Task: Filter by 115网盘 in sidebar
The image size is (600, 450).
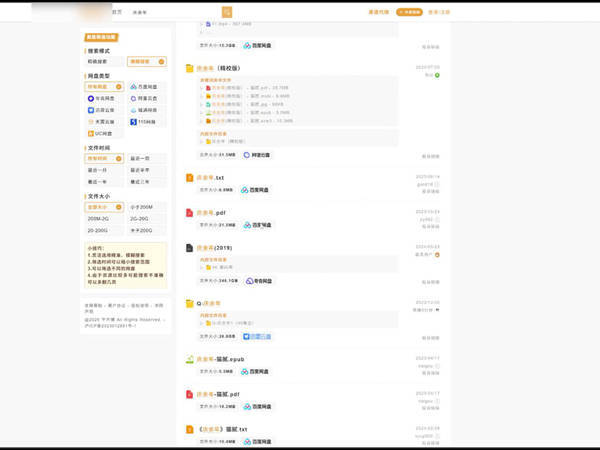Action: click(x=146, y=121)
